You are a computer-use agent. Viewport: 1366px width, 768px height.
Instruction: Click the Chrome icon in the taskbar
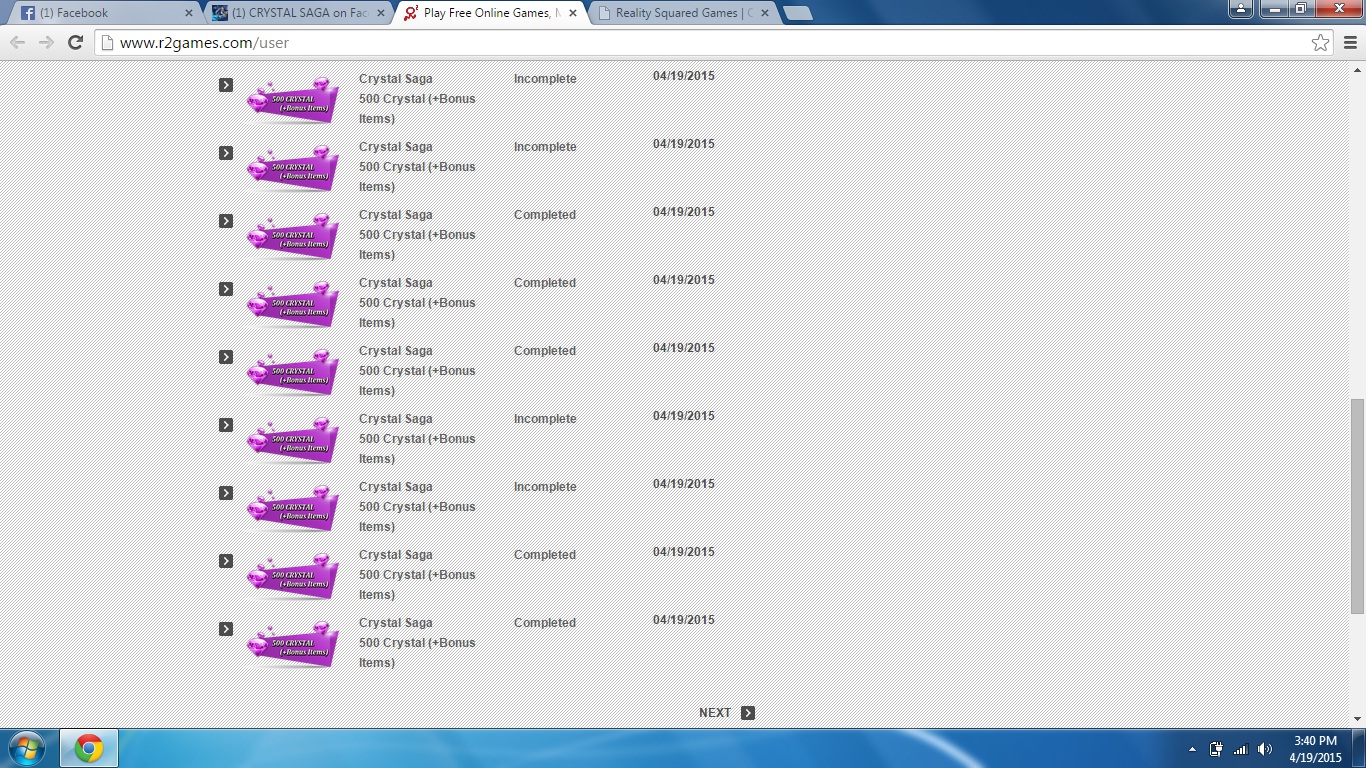[89, 748]
